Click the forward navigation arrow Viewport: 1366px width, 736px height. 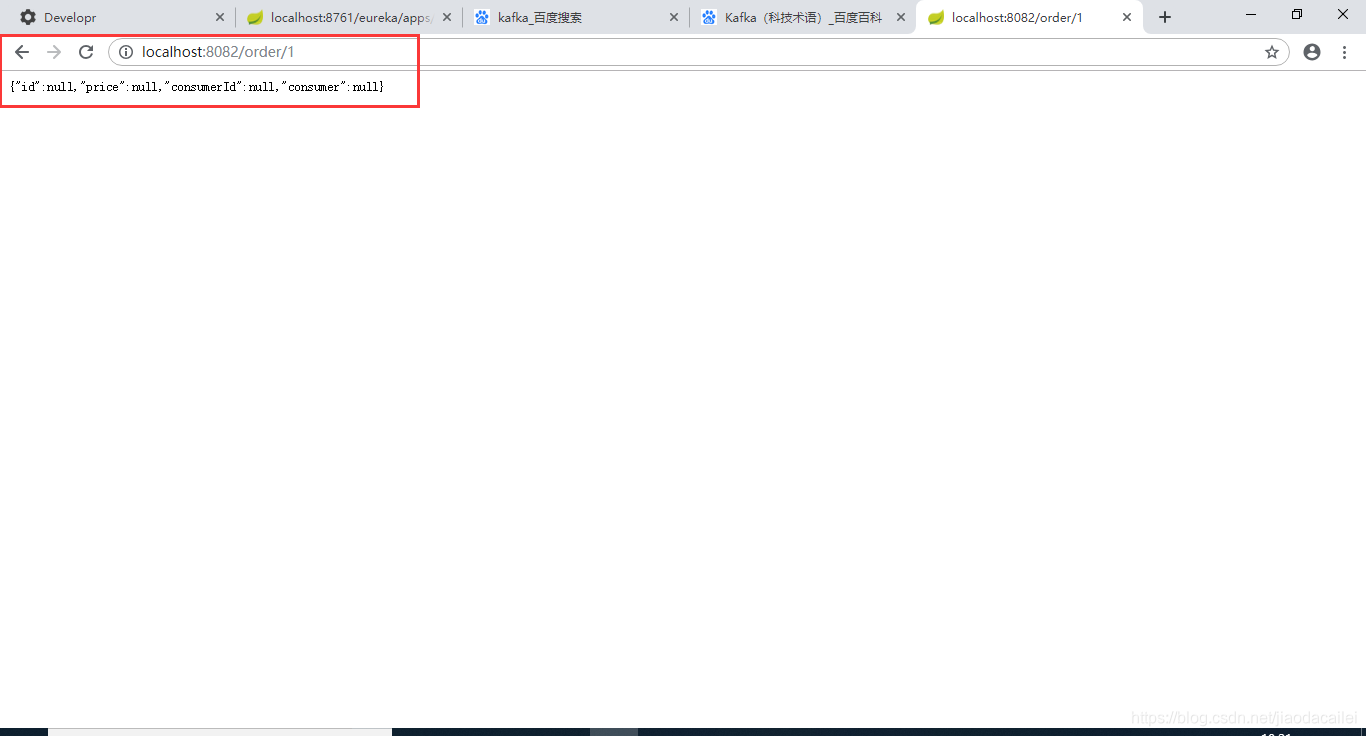click(54, 52)
